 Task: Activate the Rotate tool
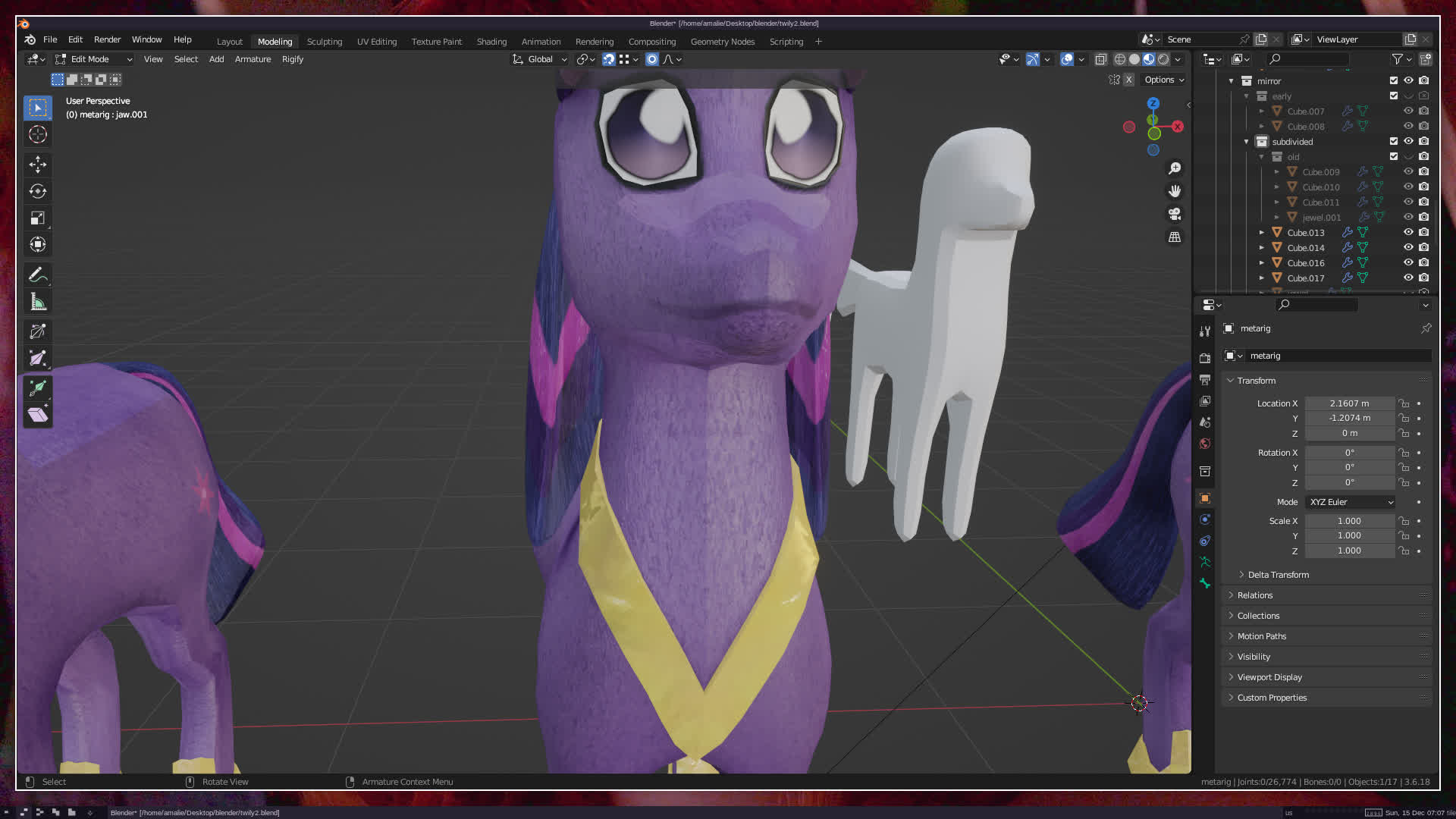[x=38, y=191]
